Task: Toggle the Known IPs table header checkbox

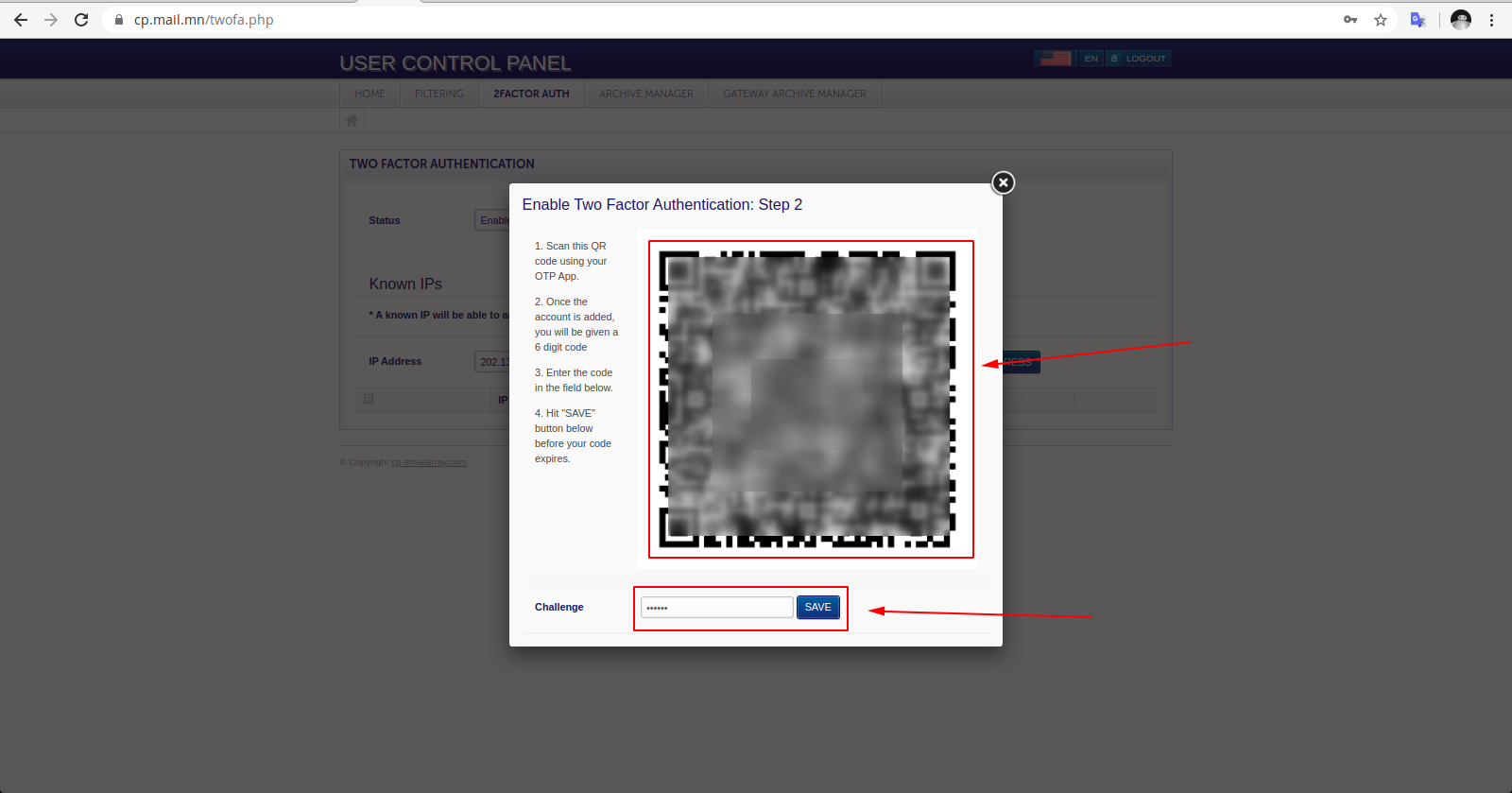Action: (x=369, y=399)
